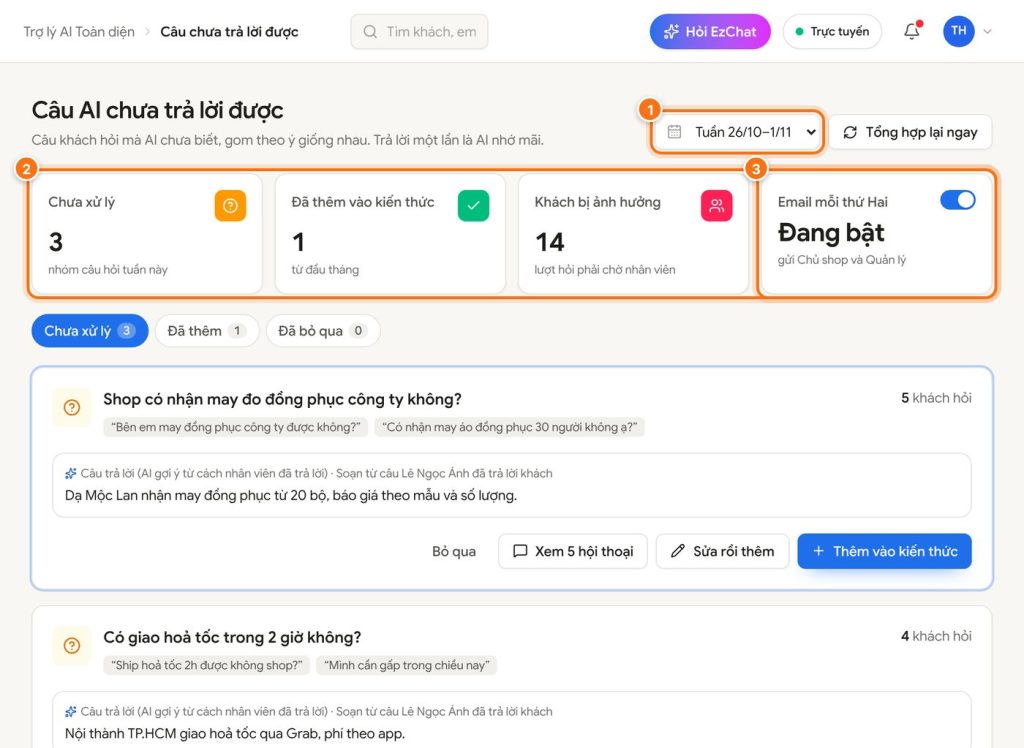Click sparkle icon in the Grab delivery answer box

71,711
